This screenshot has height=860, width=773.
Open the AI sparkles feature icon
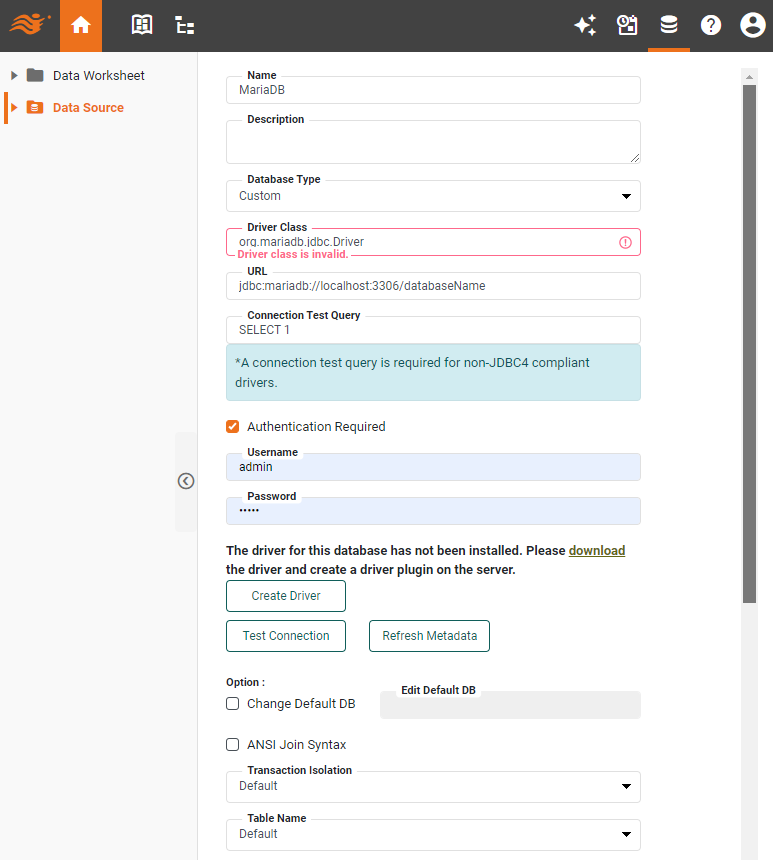585,25
